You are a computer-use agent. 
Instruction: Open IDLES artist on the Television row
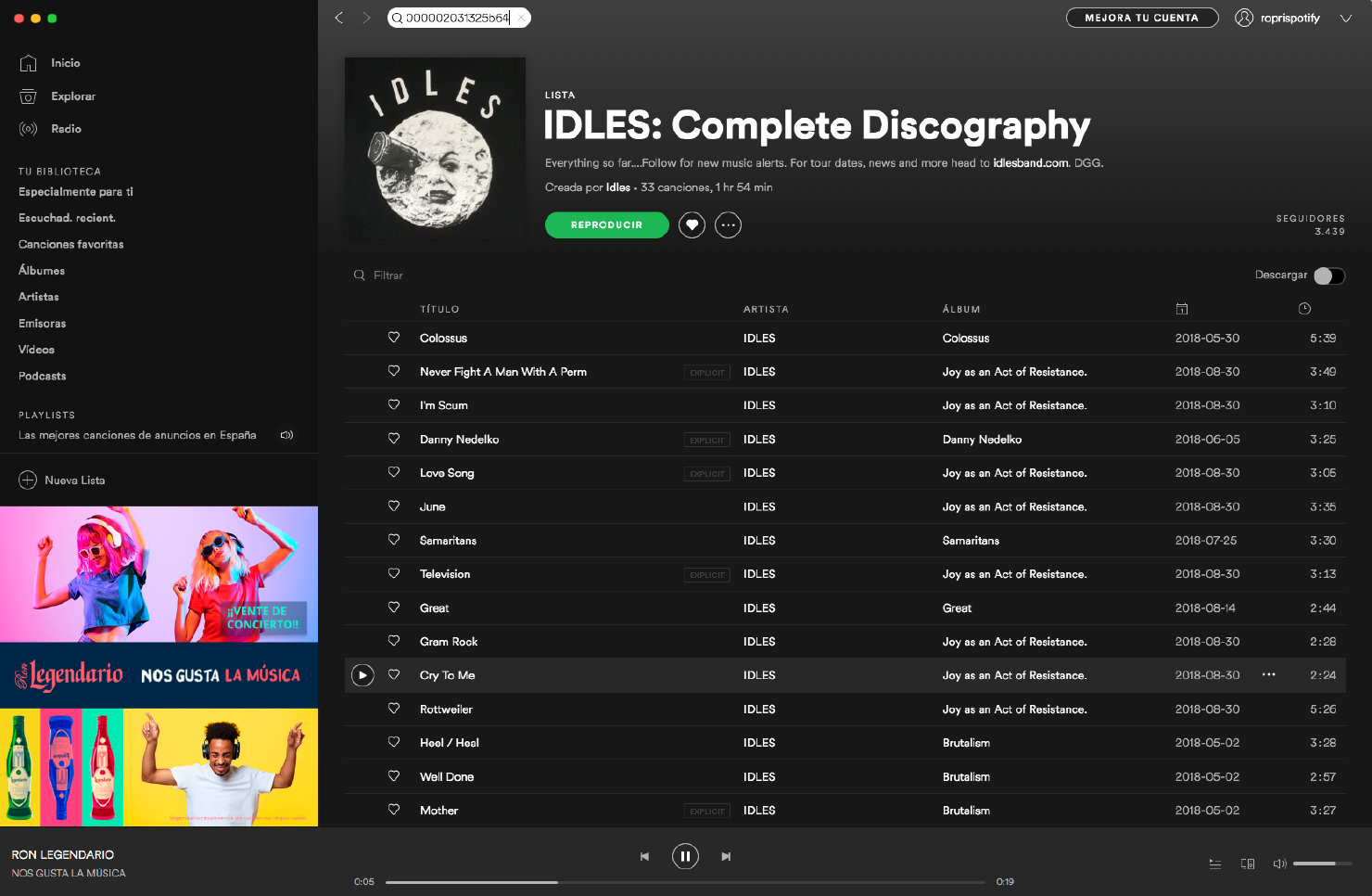pos(759,574)
